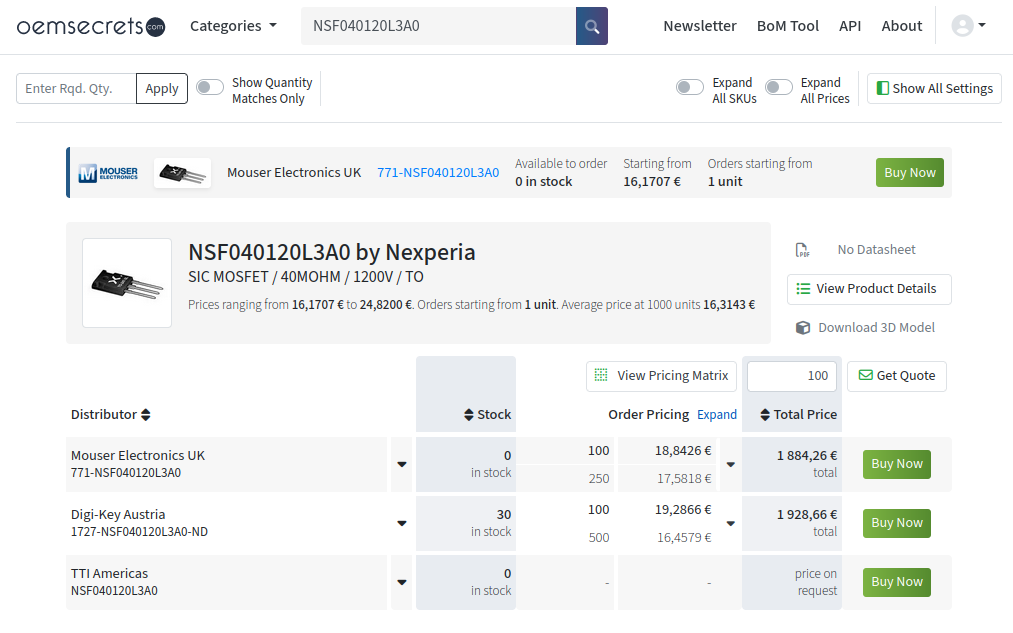Click the Mouser Electronics logo
The height and width of the screenshot is (633, 1013).
pos(108,173)
